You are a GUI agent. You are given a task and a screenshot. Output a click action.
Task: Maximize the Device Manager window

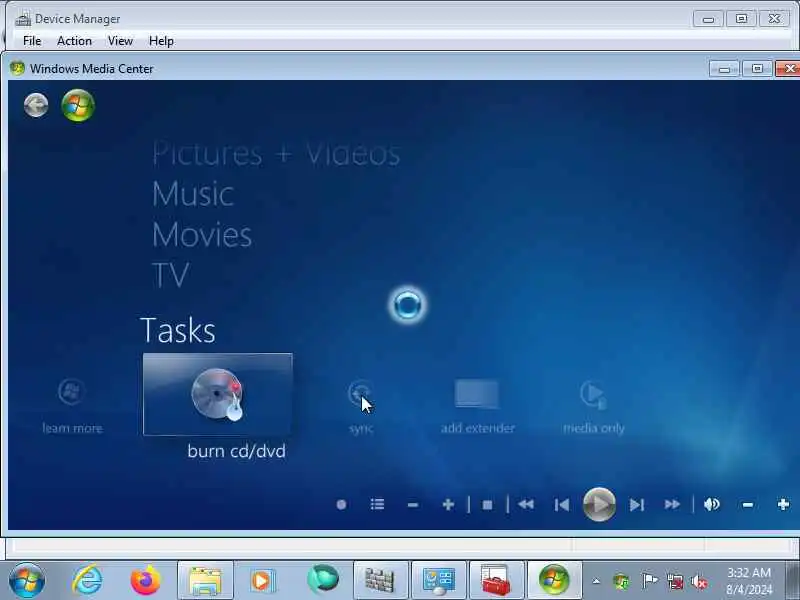[741, 19]
